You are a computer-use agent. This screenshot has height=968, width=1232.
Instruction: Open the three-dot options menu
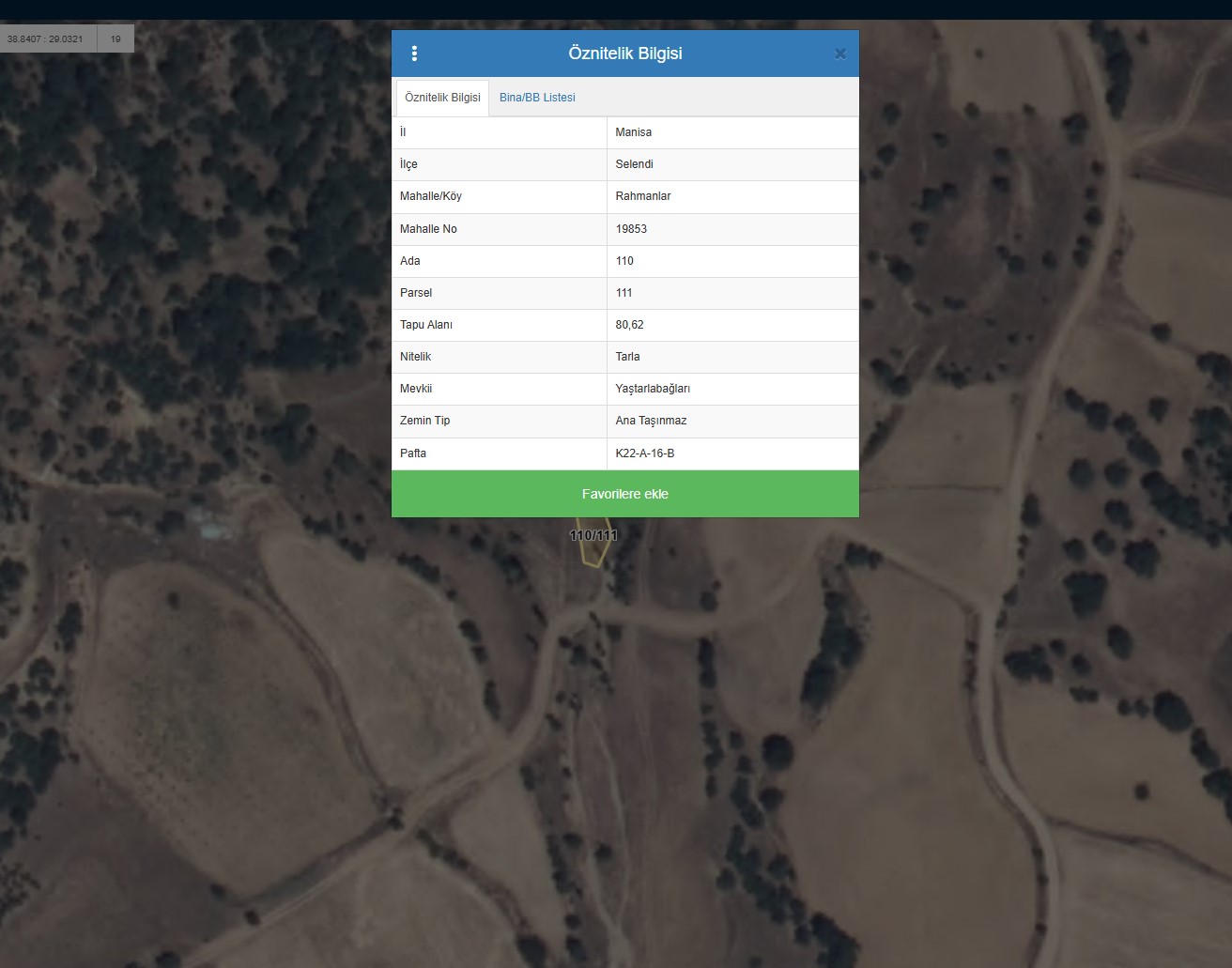coord(414,54)
